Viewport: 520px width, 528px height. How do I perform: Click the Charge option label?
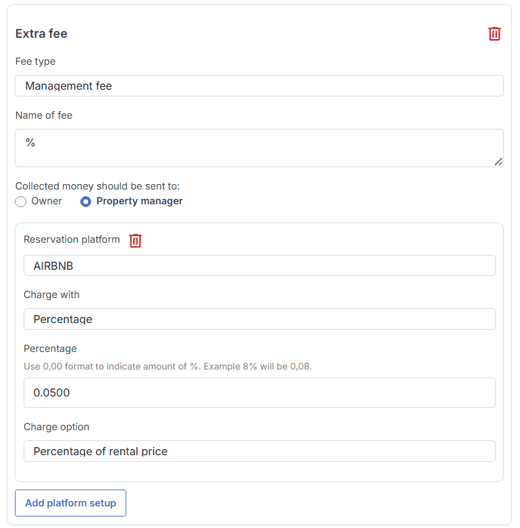[56, 427]
